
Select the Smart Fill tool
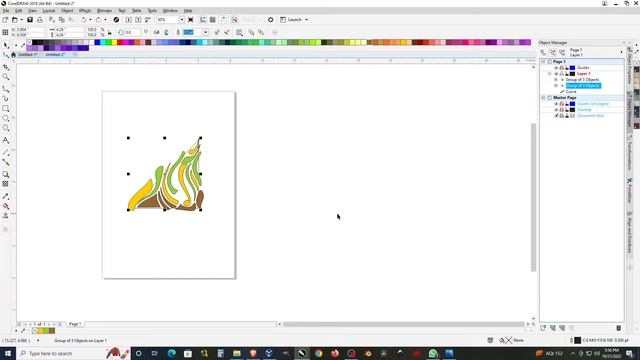(x=6, y=216)
